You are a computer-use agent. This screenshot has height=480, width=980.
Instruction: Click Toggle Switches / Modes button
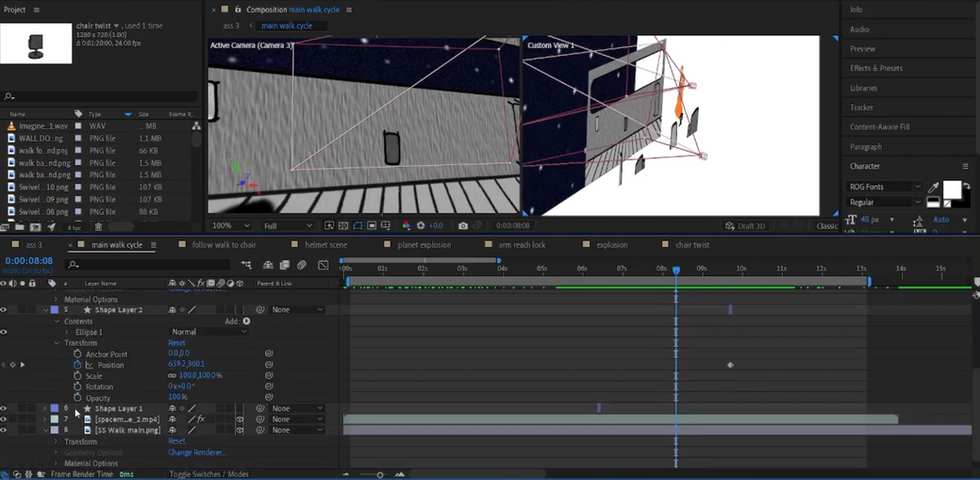click(x=209, y=474)
